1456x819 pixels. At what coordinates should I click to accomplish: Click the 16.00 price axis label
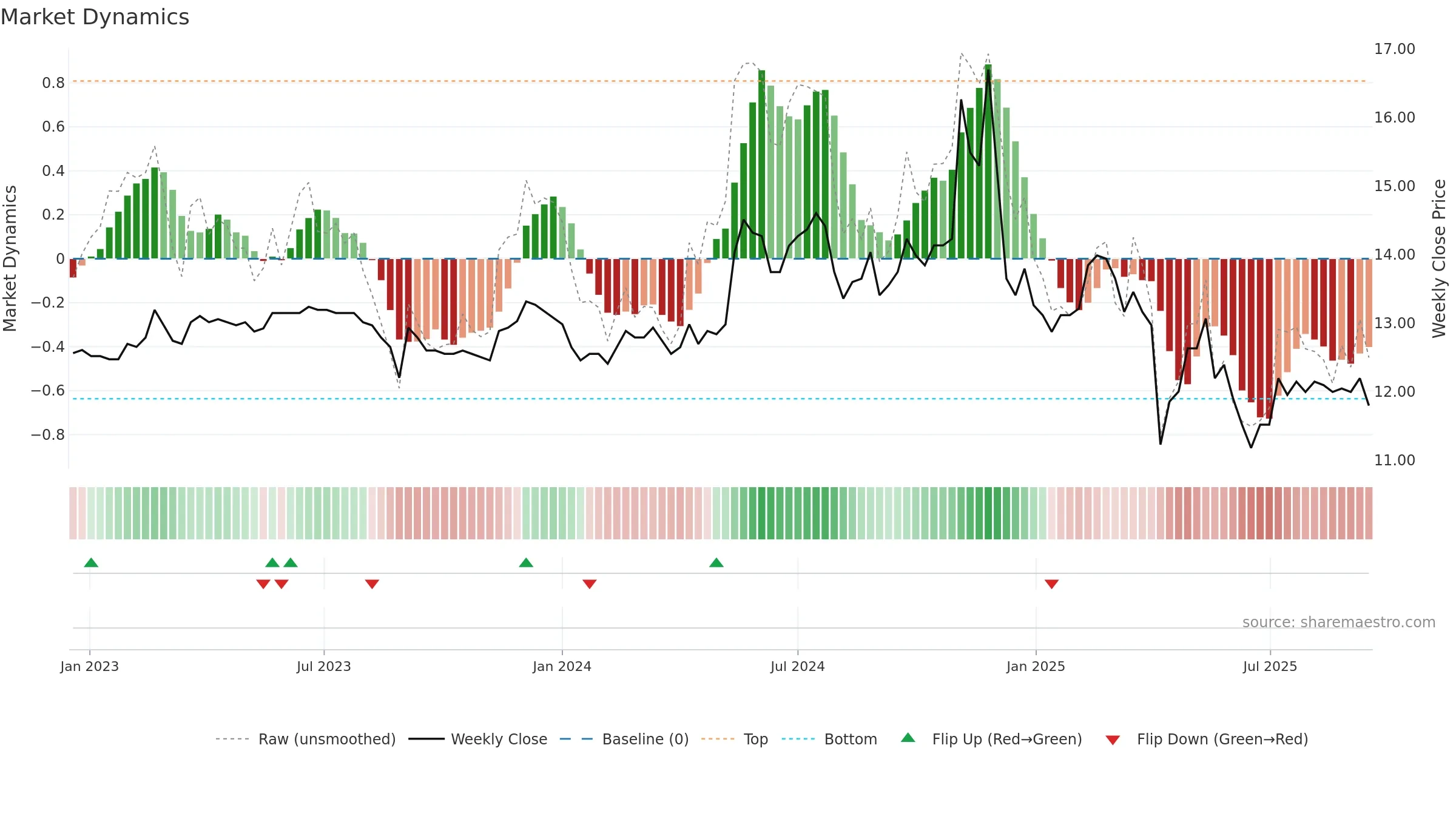[1395, 117]
